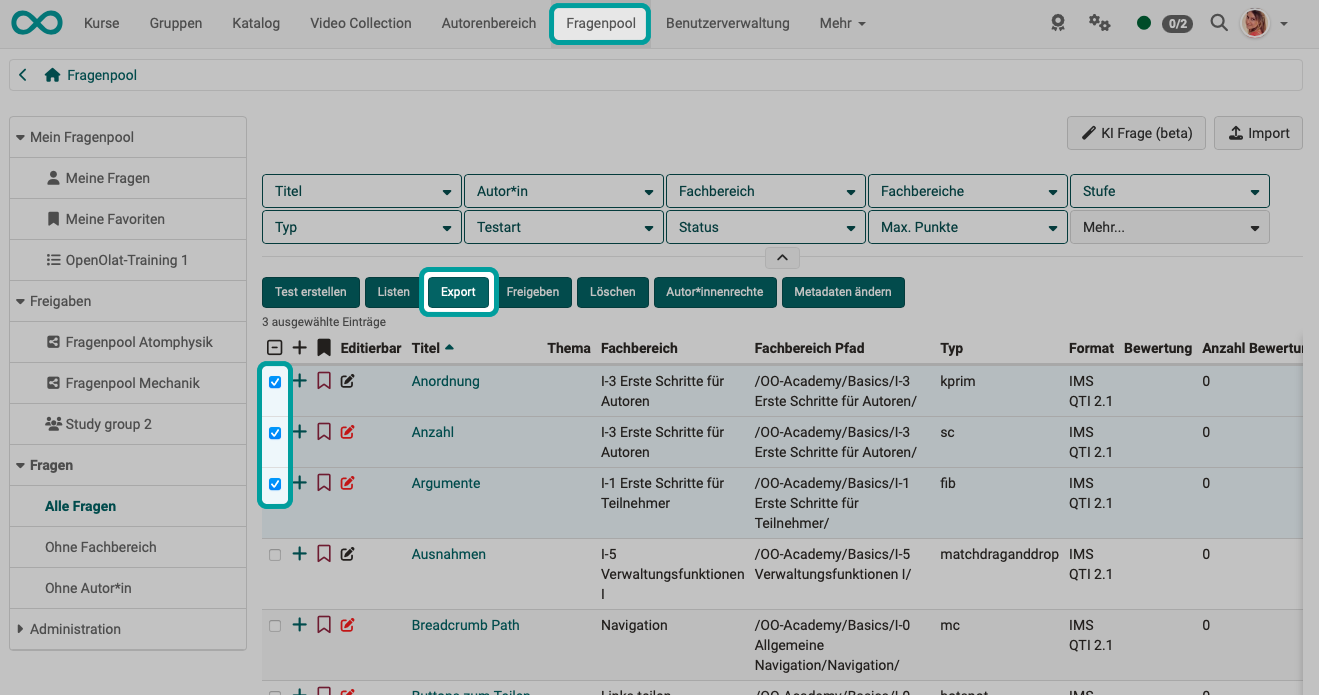Image resolution: width=1319 pixels, height=695 pixels.
Task: Open the gears administration icon
Action: (1100, 22)
